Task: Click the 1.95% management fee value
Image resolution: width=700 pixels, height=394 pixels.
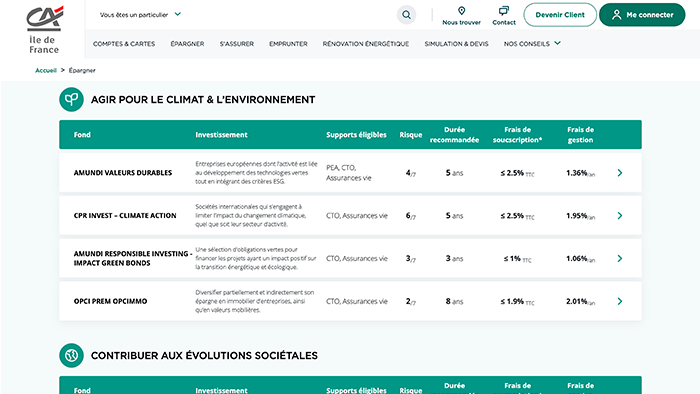Action: (580, 216)
